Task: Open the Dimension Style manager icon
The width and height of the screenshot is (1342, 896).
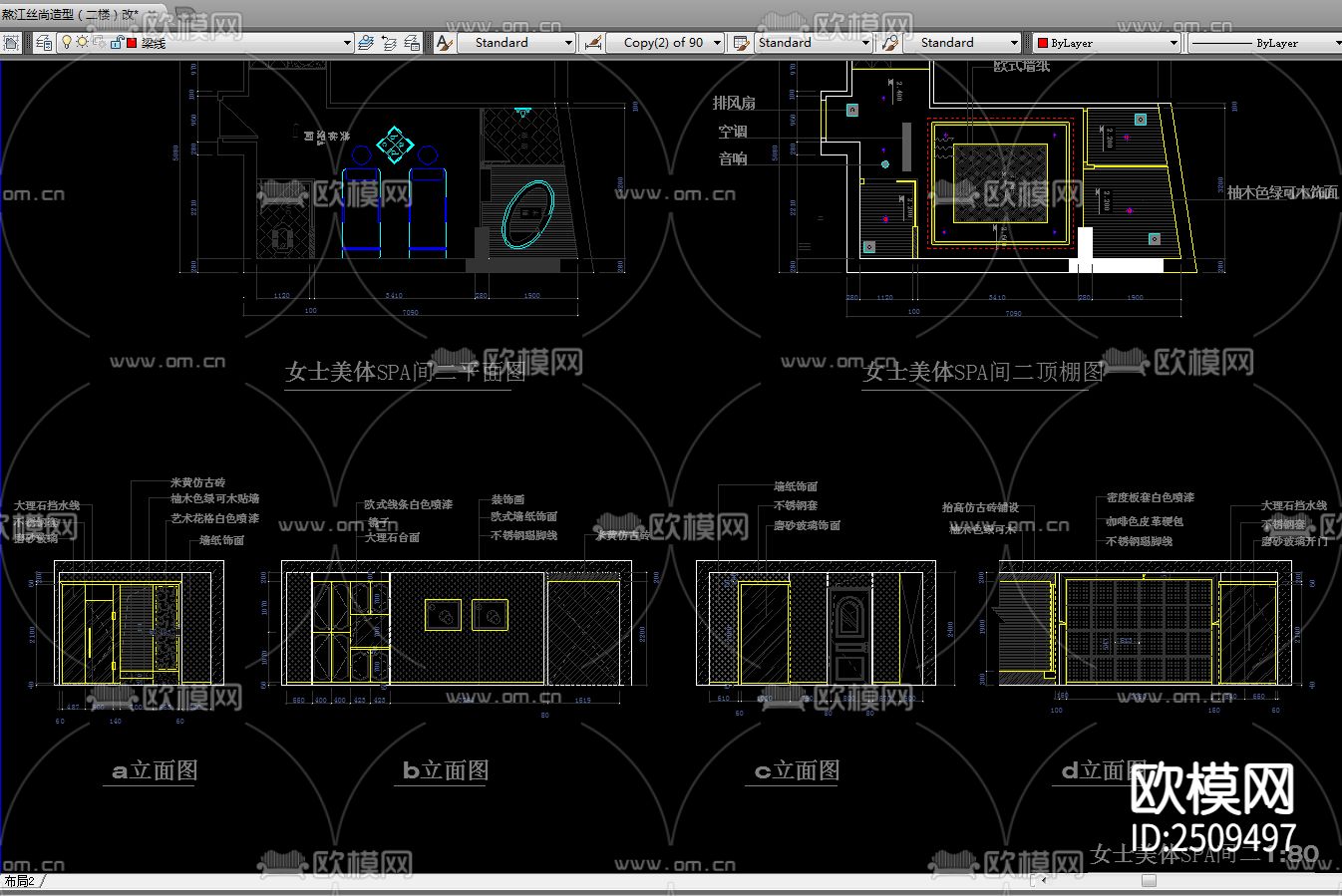Action: tap(593, 43)
